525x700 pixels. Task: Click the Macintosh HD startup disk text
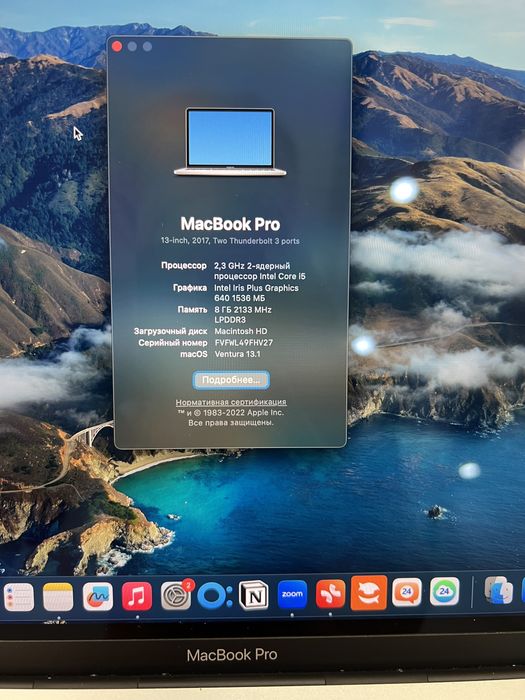coord(241,331)
